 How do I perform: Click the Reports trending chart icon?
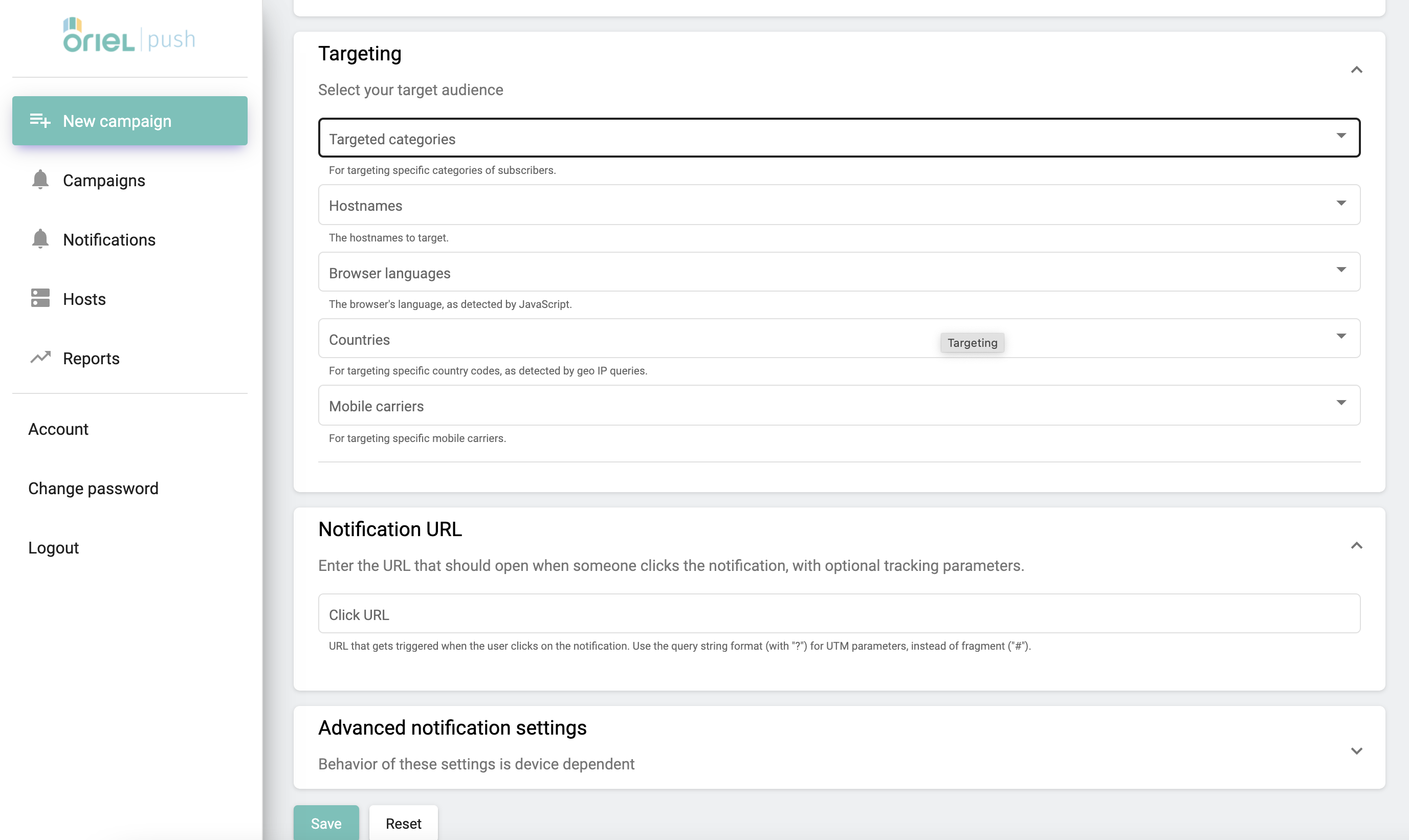pos(40,358)
